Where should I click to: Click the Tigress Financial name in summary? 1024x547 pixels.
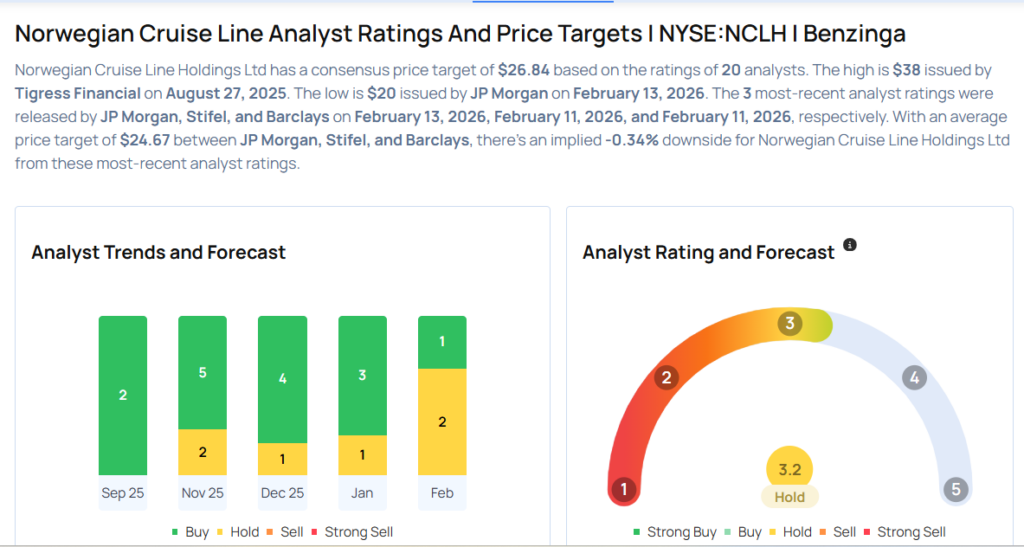pyautogui.click(x=78, y=93)
